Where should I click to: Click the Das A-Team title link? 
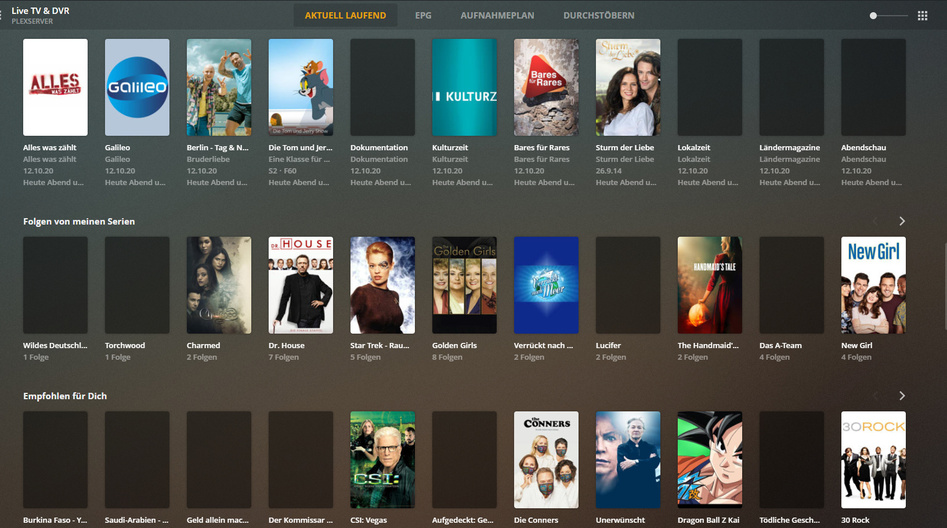[780, 346]
